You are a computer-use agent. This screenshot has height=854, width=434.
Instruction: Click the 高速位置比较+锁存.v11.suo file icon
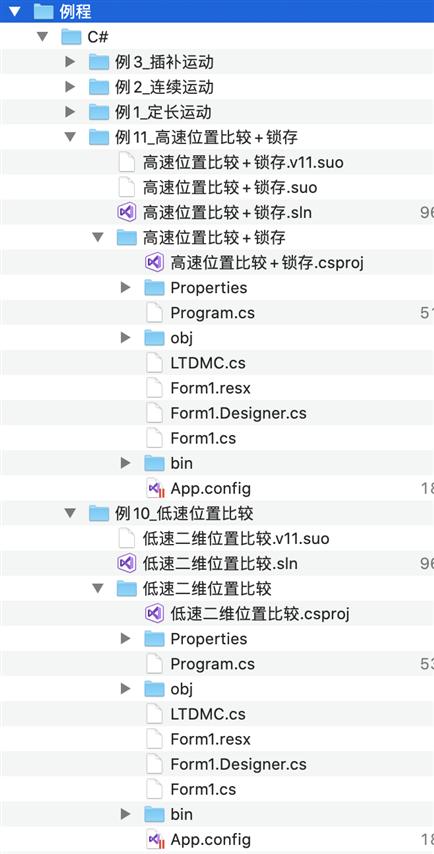[126, 162]
